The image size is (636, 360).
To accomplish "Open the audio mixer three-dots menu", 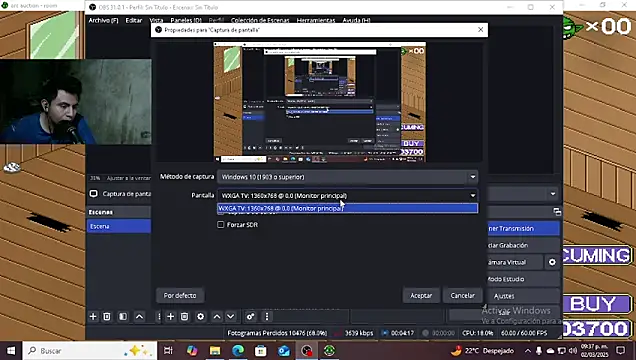I will [266, 317].
